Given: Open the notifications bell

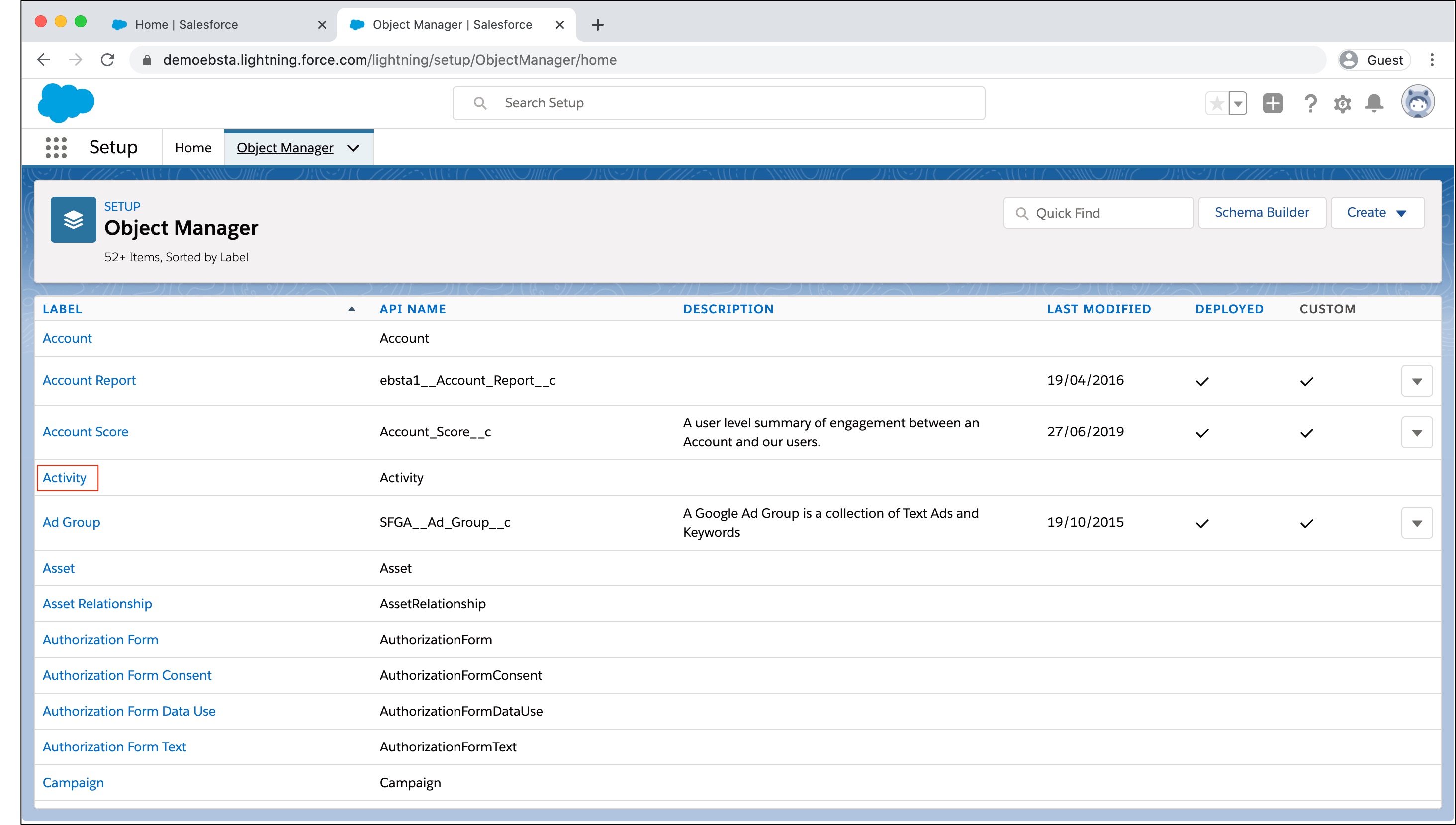Looking at the screenshot, I should 1374,104.
